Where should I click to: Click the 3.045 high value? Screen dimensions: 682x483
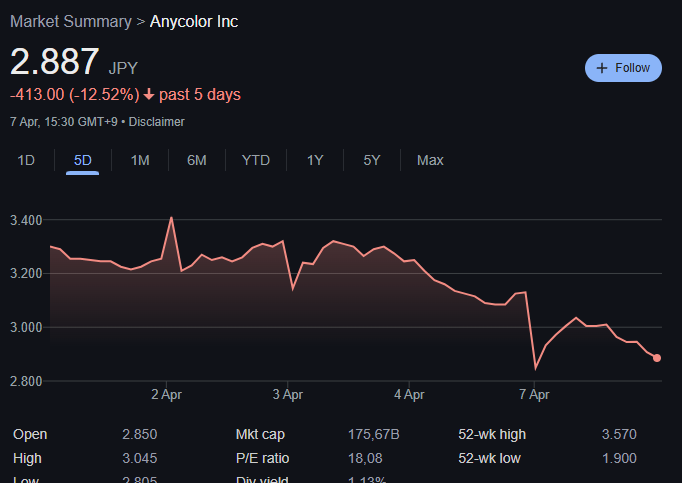click(x=140, y=458)
